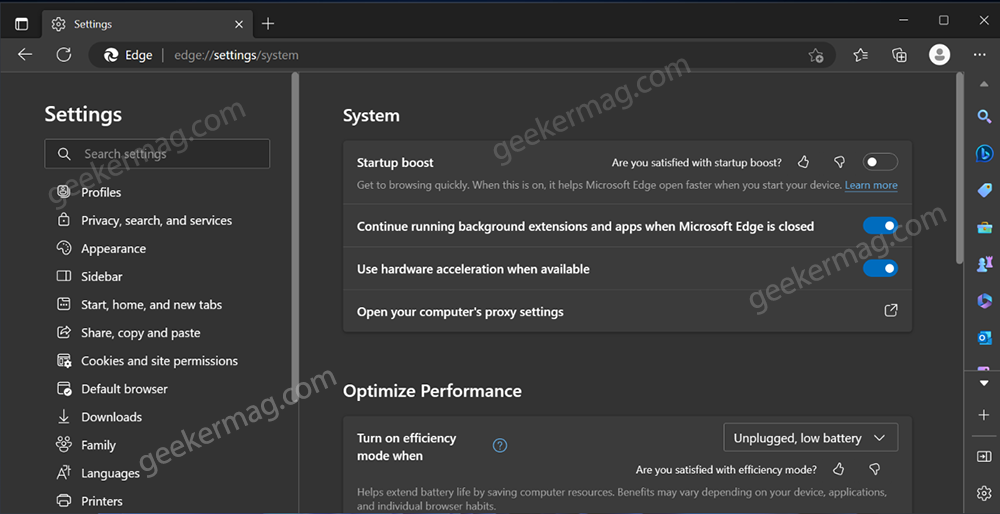1000x514 pixels.
Task: Give thumbs up for efficiency mode
Action: [x=839, y=469]
